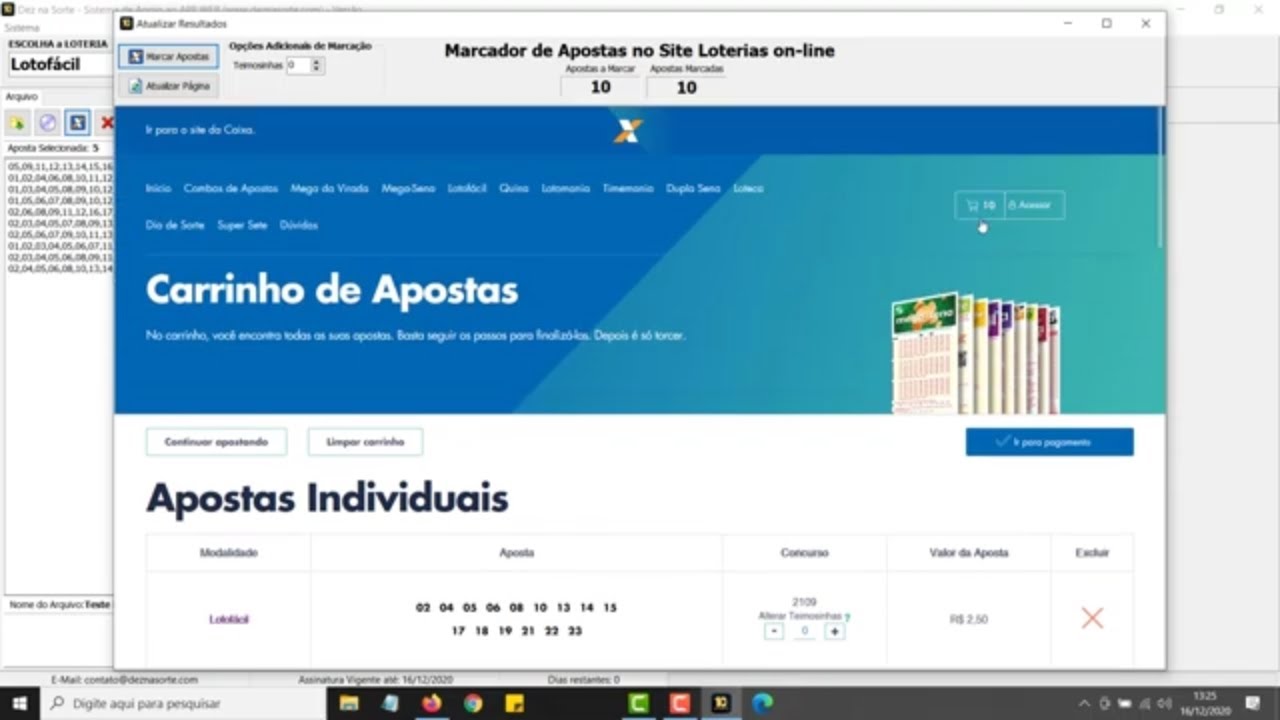The width and height of the screenshot is (1280, 720).
Task: Click the highlighted blue marker icon in Arquivo toolbar
Action: tap(77, 123)
